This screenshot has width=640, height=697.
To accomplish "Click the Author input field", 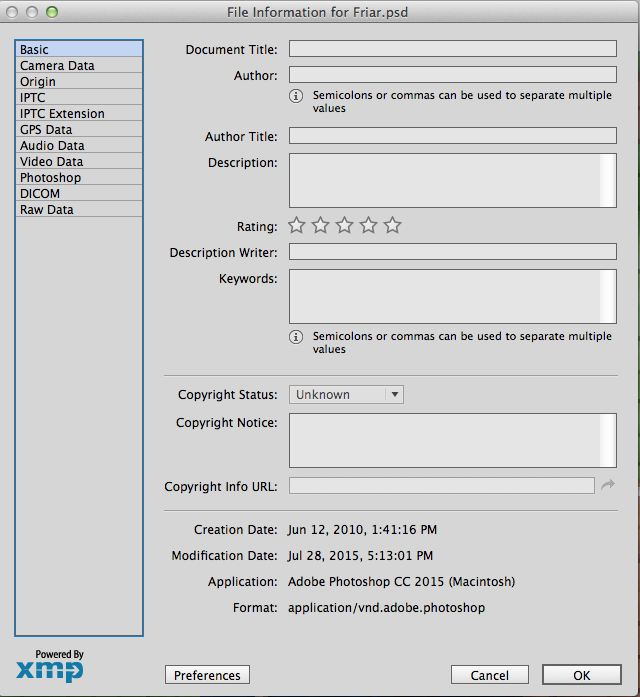I will [x=452, y=74].
